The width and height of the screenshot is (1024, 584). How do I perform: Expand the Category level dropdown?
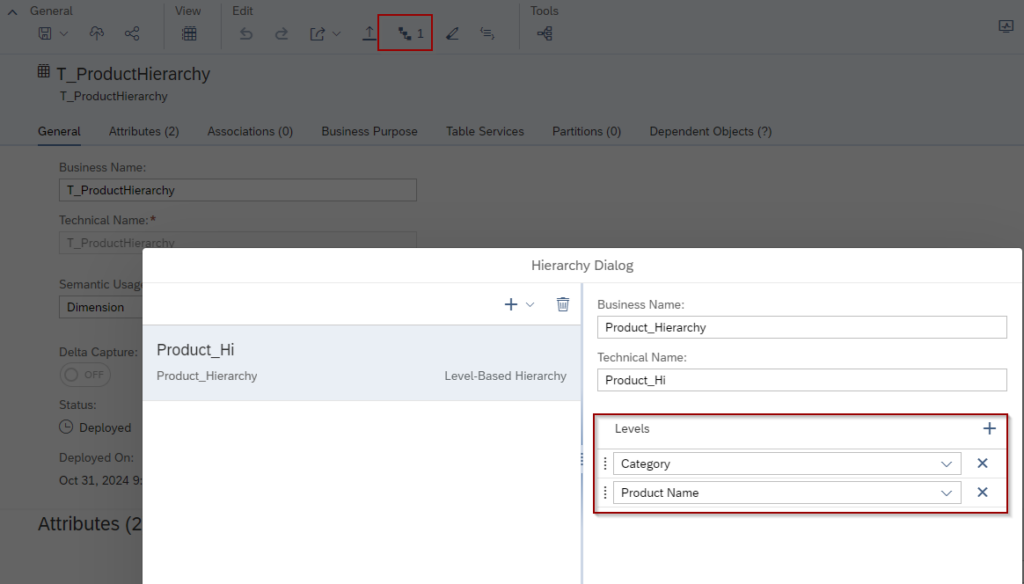pyautogui.click(x=946, y=464)
